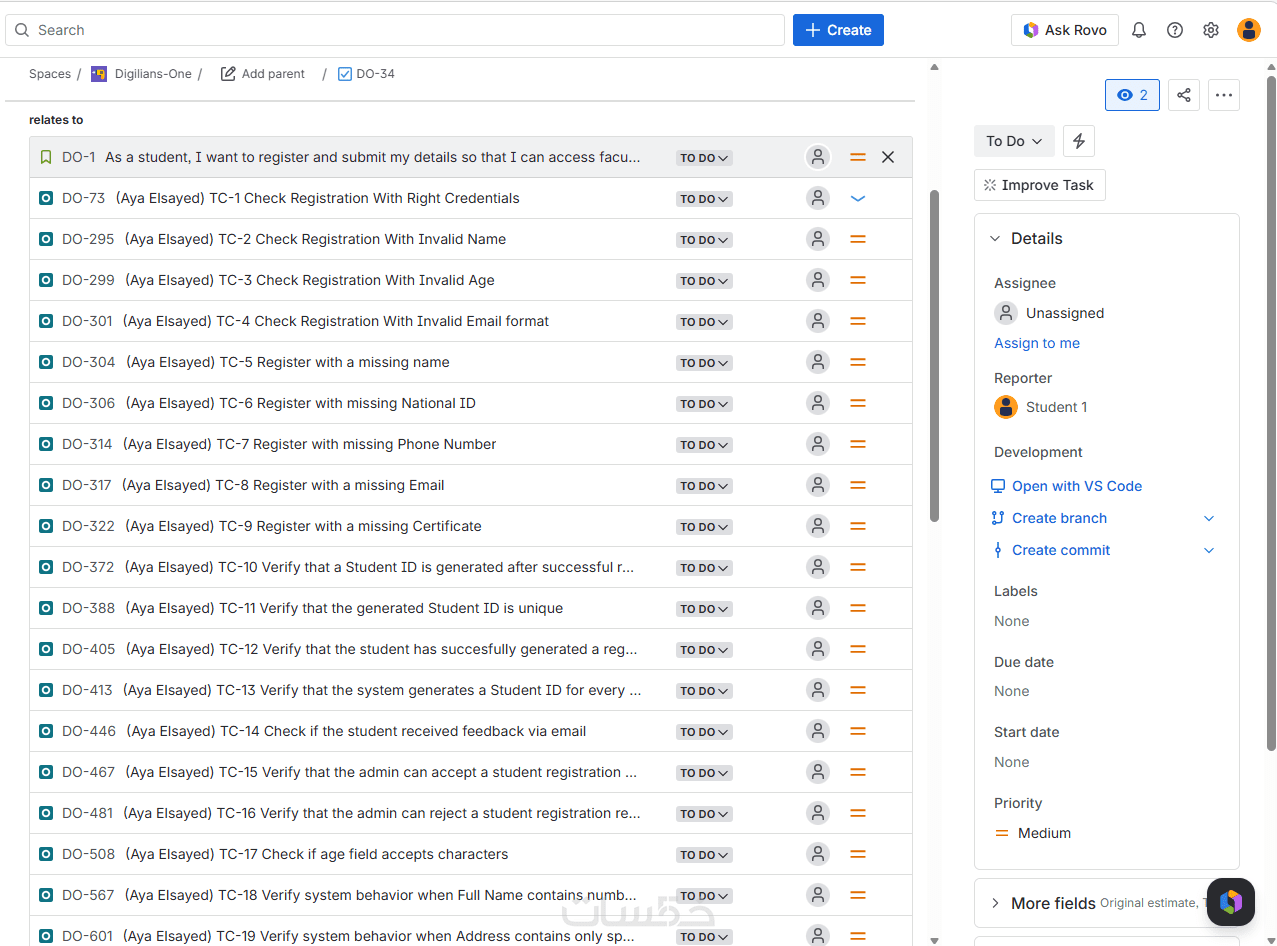Open the notifications bell
This screenshot has height=946, width=1277.
(1139, 30)
